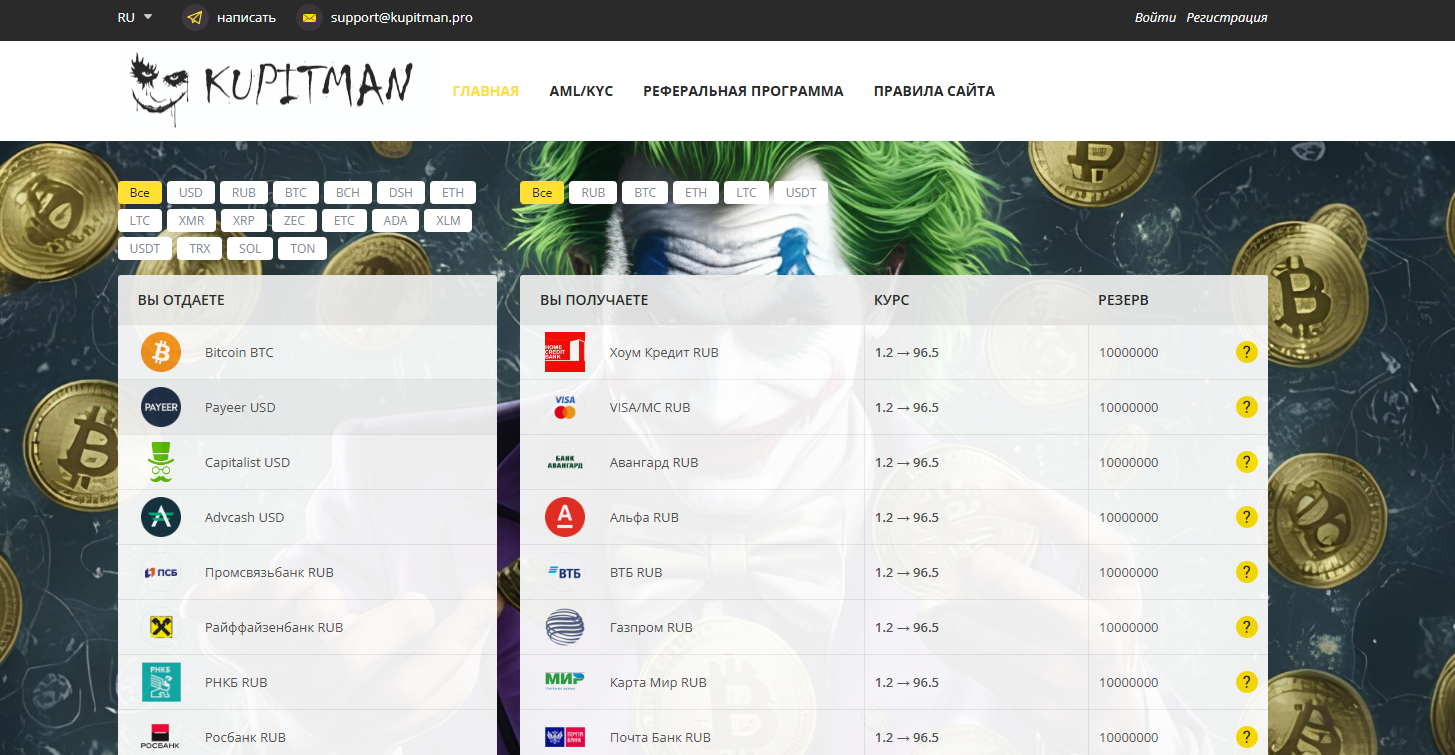
Task: Select the Промсвязьбанк PSB icon
Action: [x=161, y=572]
